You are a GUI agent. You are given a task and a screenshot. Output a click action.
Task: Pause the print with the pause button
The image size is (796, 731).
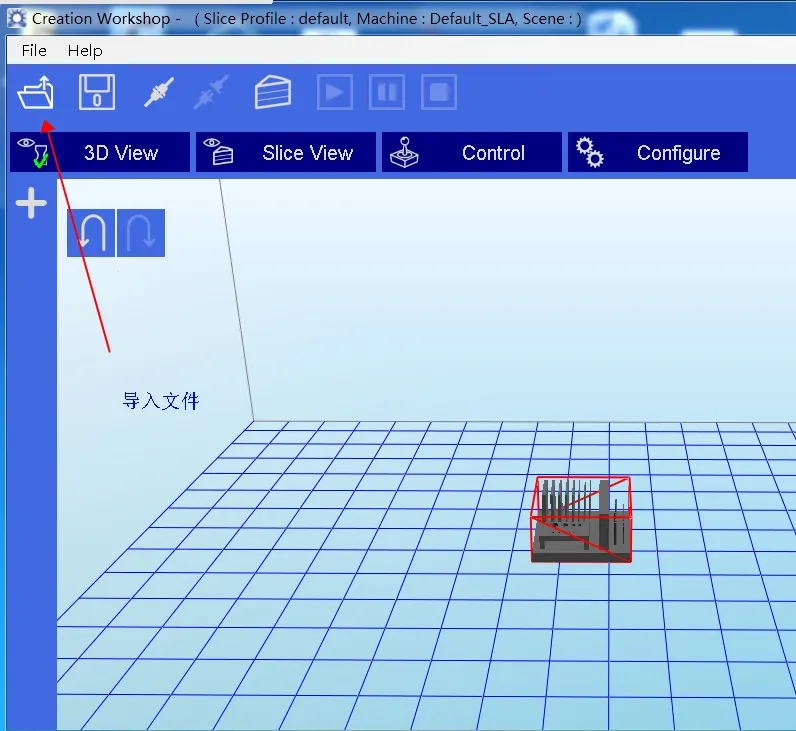(387, 92)
